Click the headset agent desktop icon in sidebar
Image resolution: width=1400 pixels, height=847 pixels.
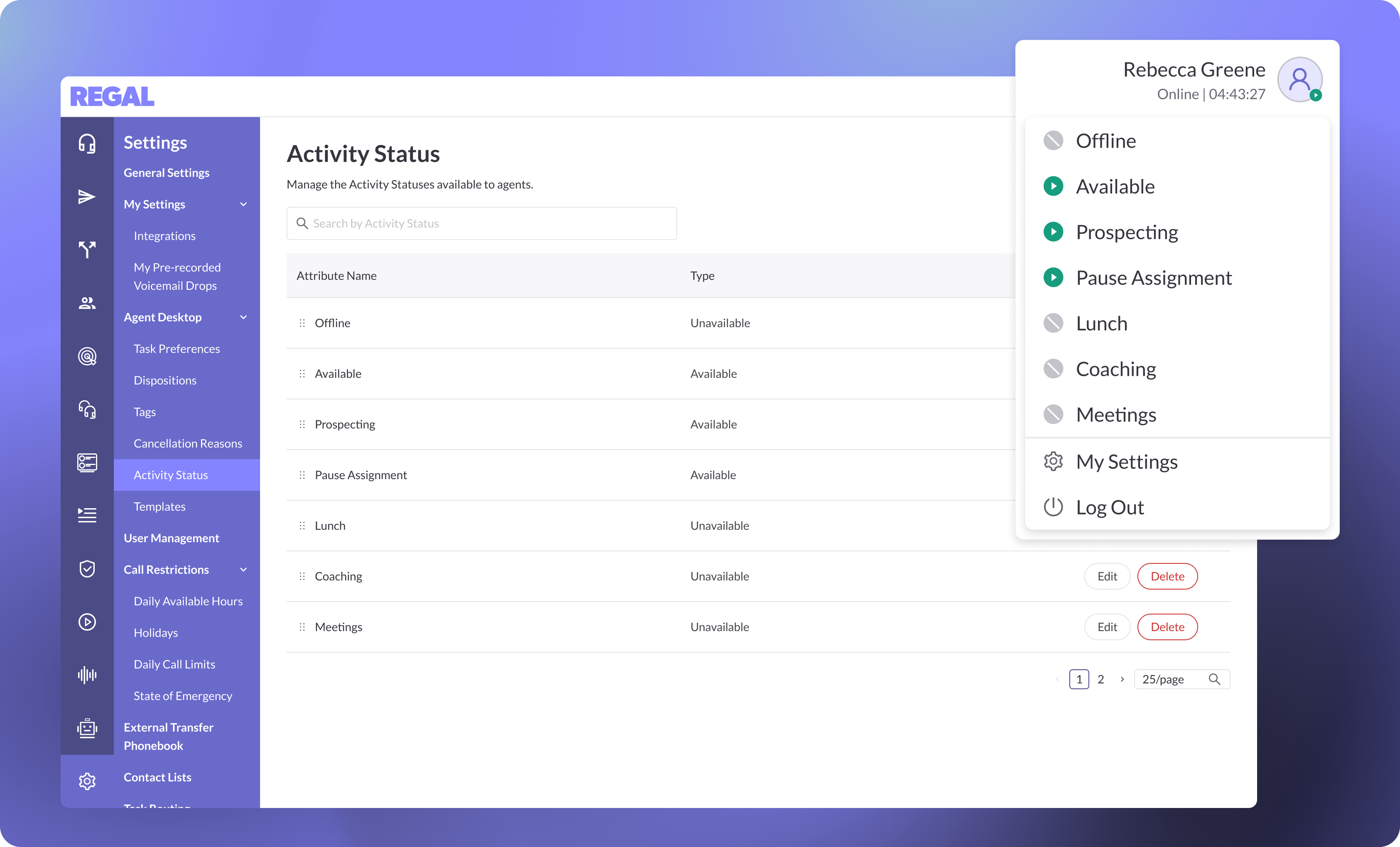[x=87, y=144]
